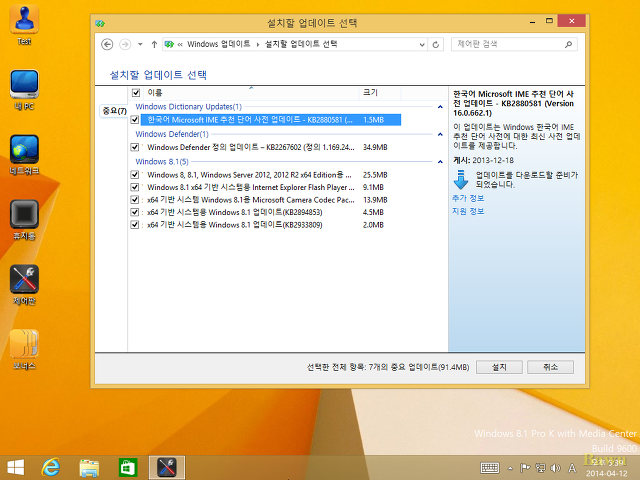Viewport: 640px width, 480px height.
Task: Select the Control Panel taskbar button
Action: [167, 467]
